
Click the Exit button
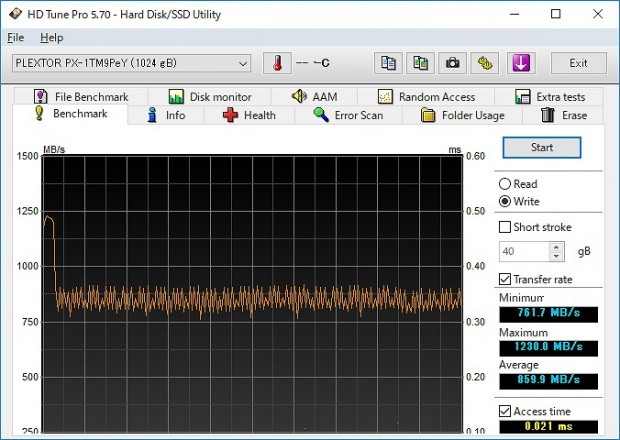click(578, 63)
